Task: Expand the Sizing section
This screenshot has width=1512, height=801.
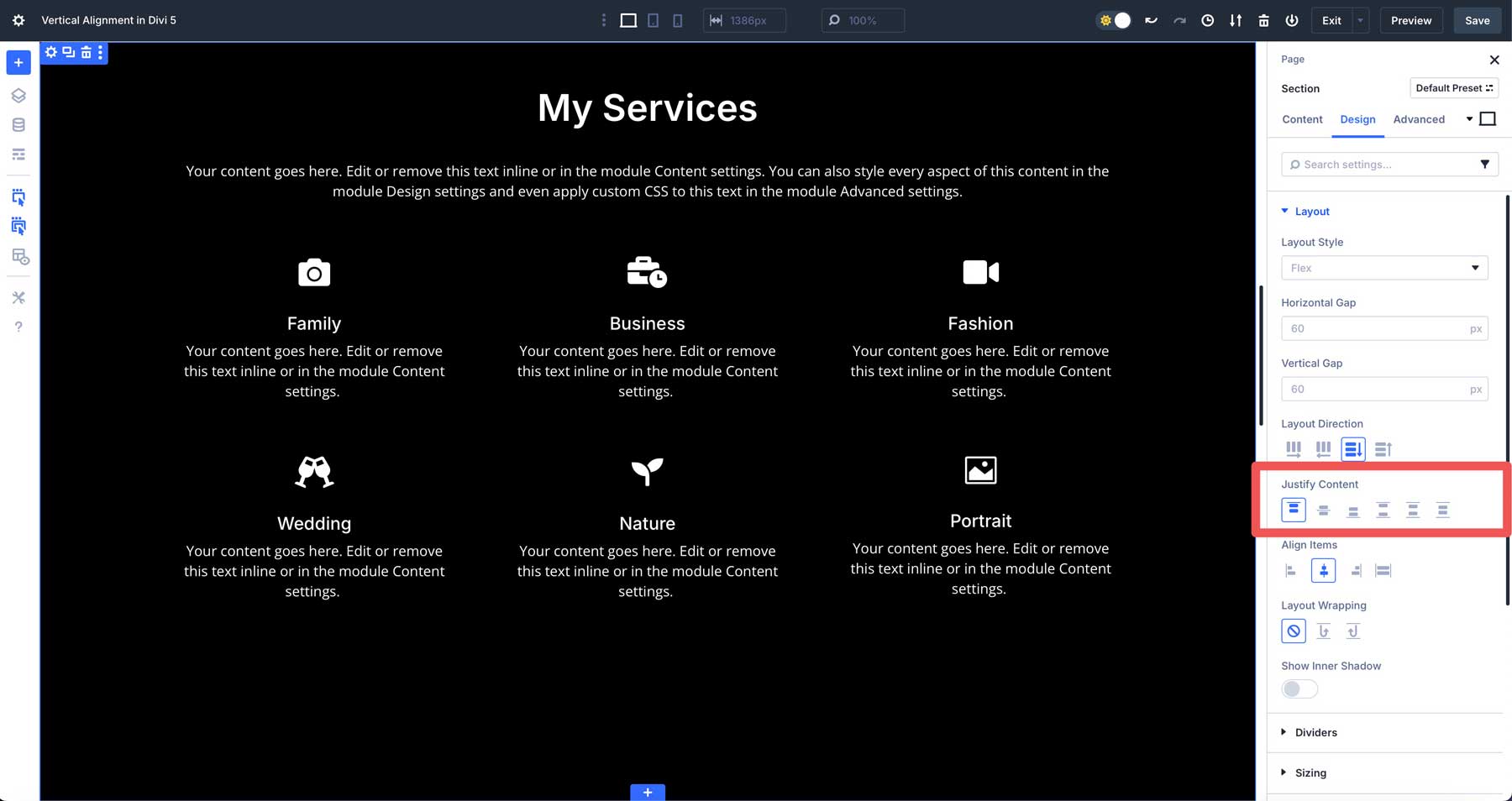Action: click(x=1310, y=772)
